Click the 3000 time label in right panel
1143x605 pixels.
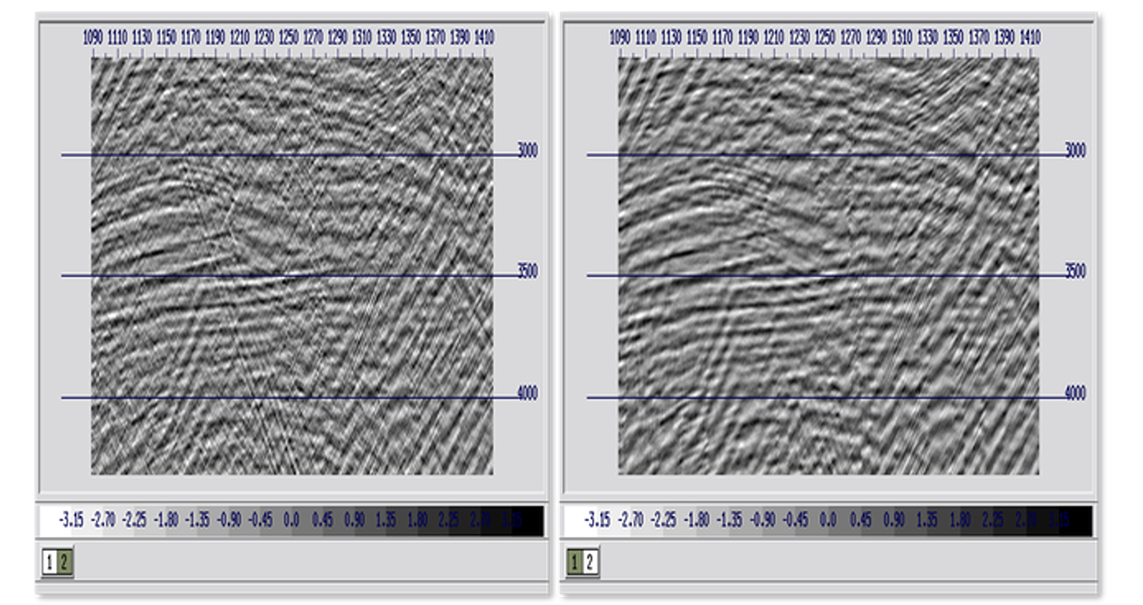pos(1075,151)
